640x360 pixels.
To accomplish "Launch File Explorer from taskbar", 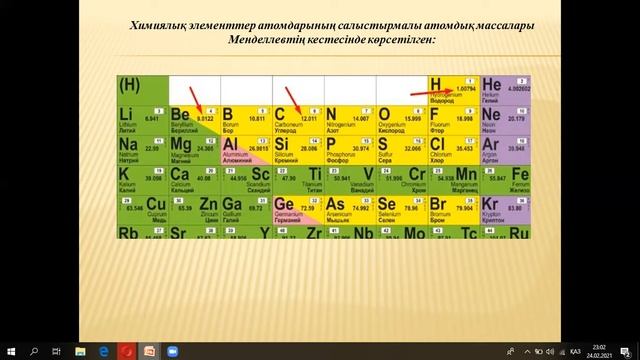I will pyautogui.click(x=80, y=351).
